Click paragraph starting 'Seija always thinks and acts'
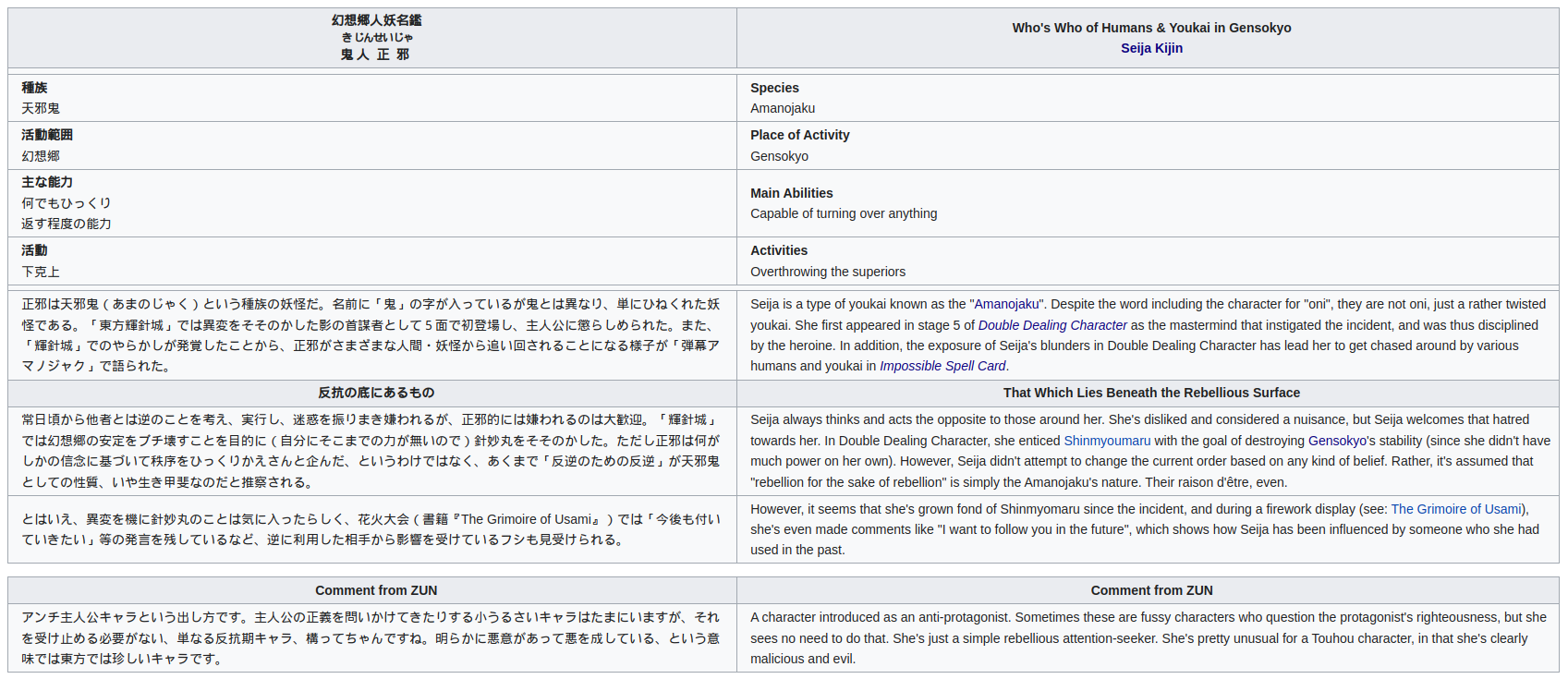Image resolution: width=1568 pixels, height=679 pixels. (x=1150, y=451)
